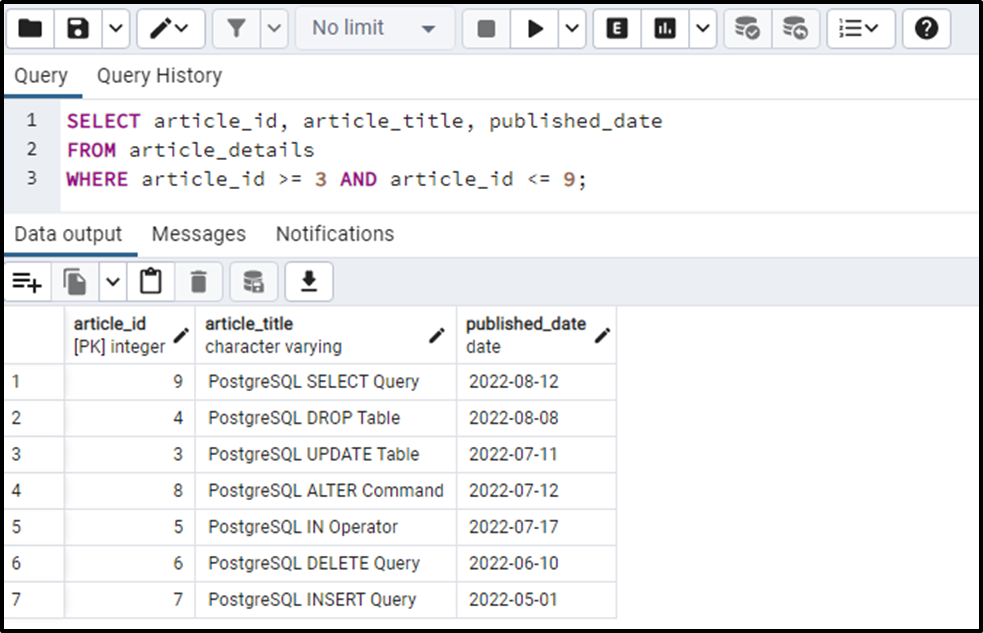Click the Paste clipboard icon

pos(150,283)
